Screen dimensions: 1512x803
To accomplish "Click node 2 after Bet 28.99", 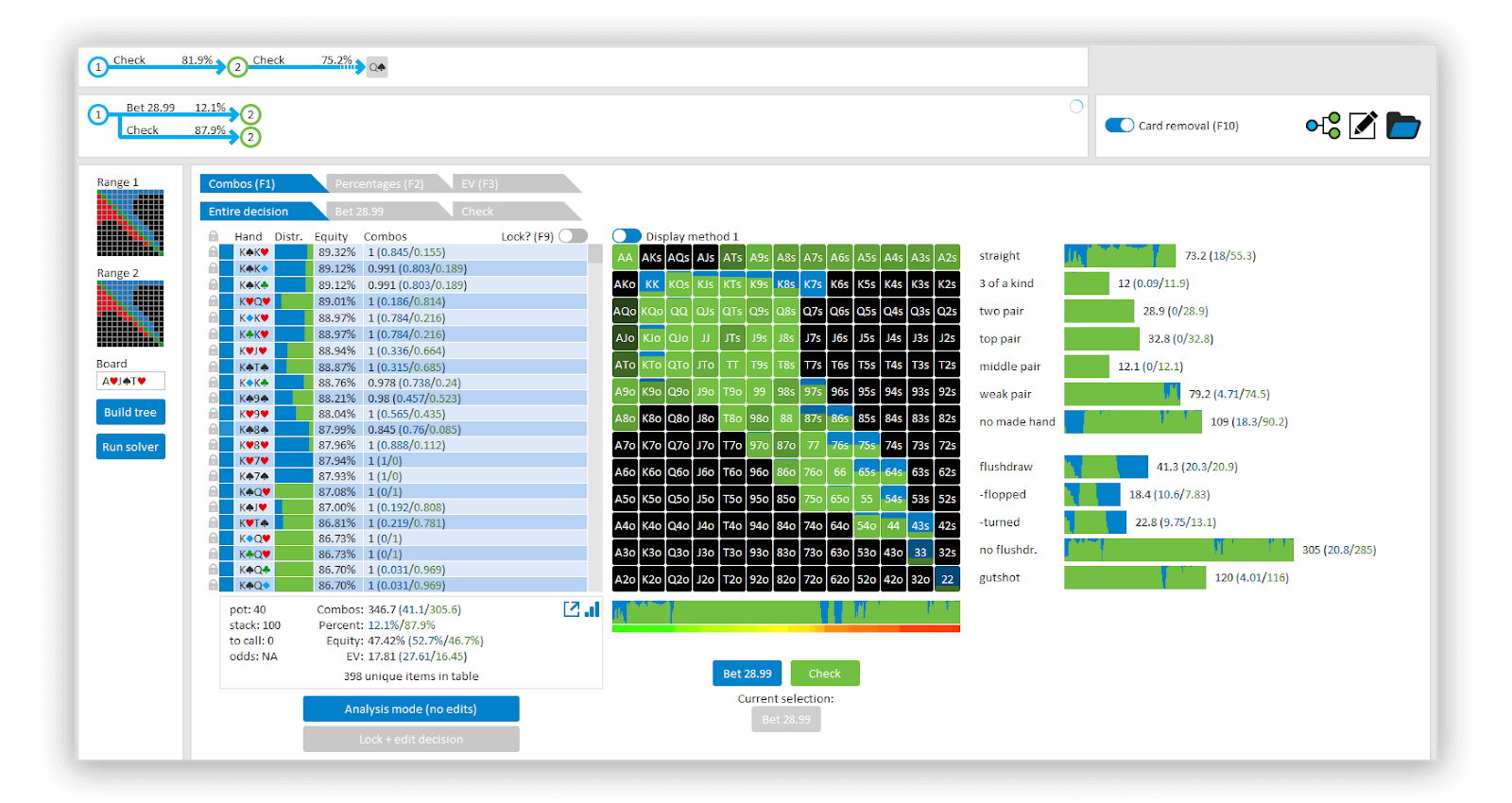I will point(250,114).
